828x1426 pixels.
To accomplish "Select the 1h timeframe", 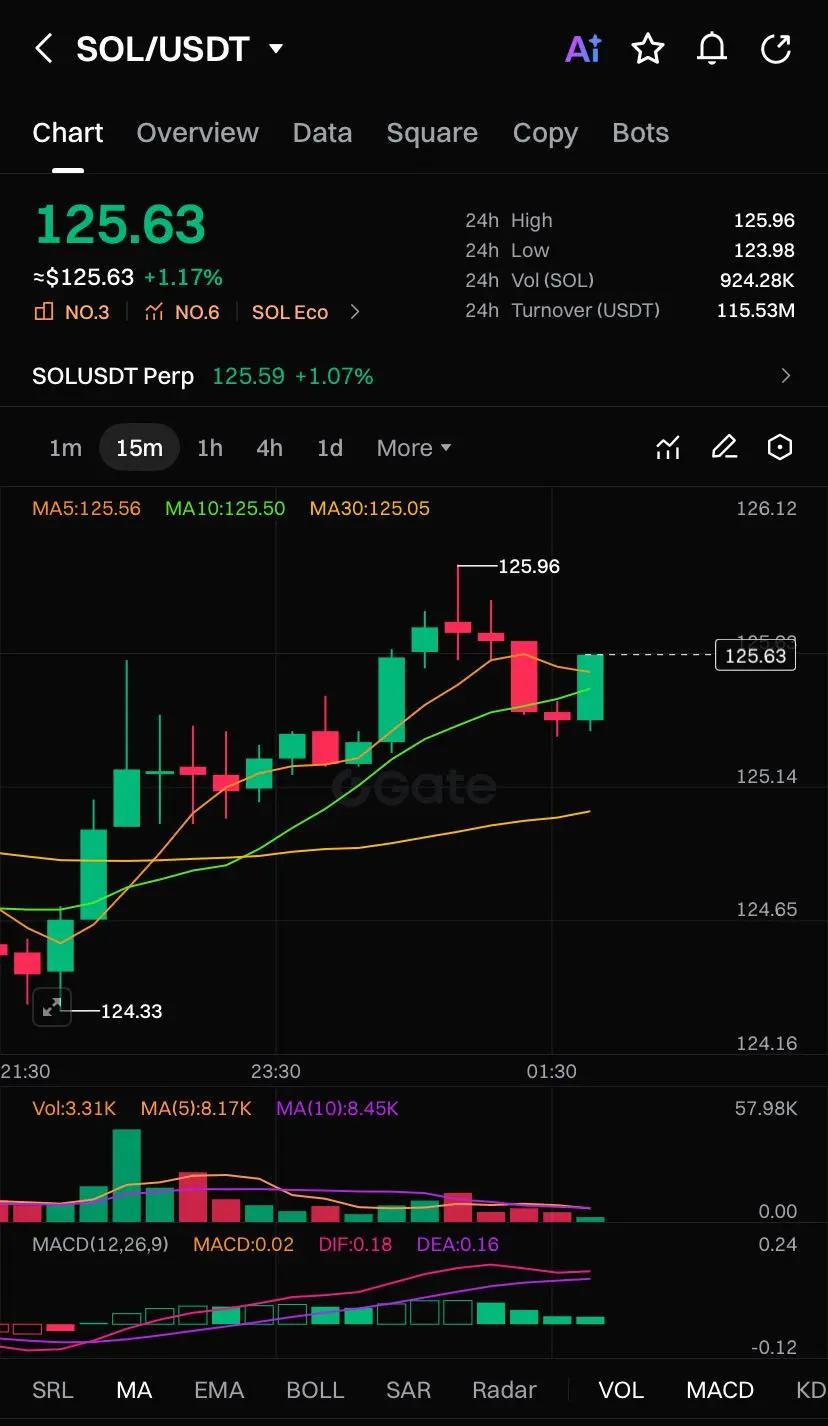I will coord(210,448).
